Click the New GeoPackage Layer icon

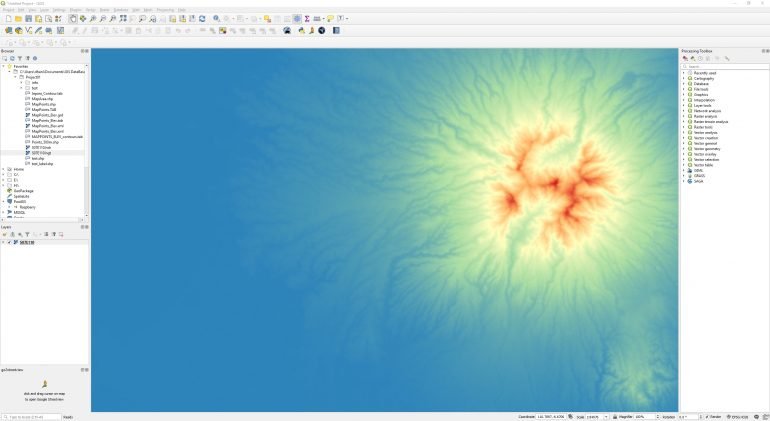point(19,30)
